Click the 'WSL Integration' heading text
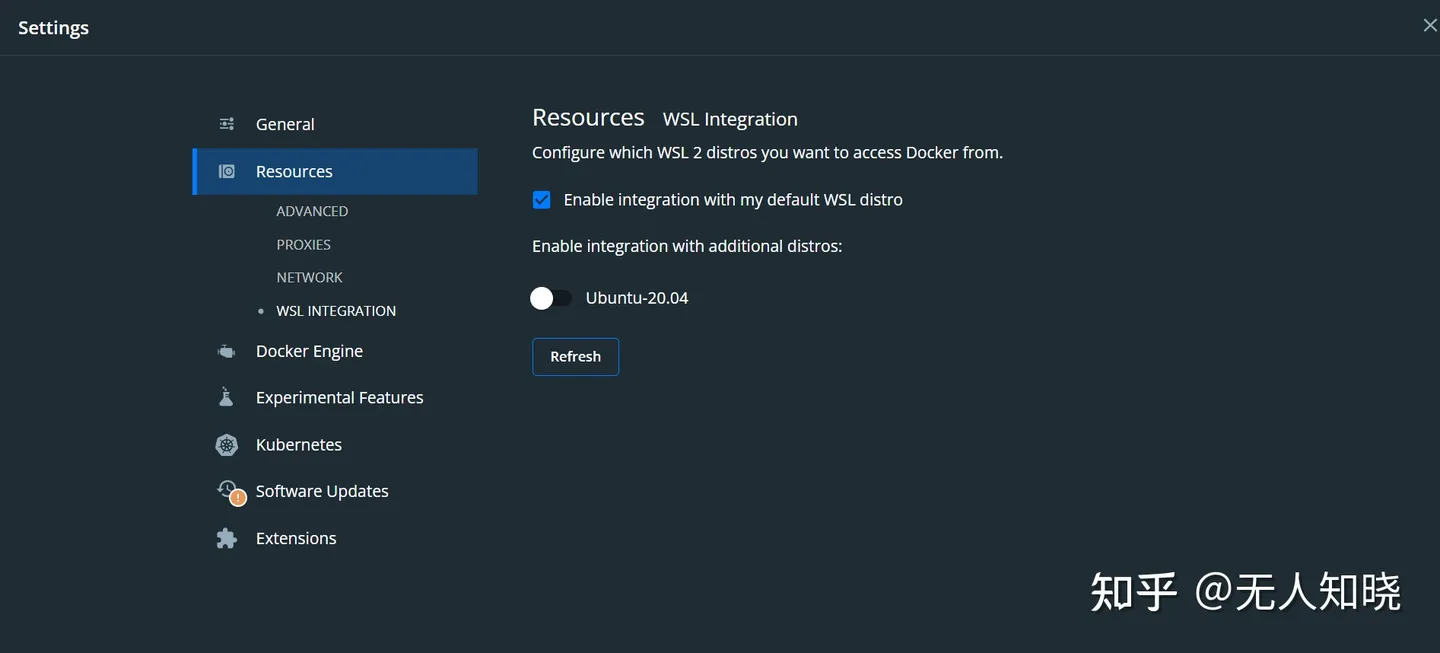This screenshot has height=653, width=1440. click(730, 119)
